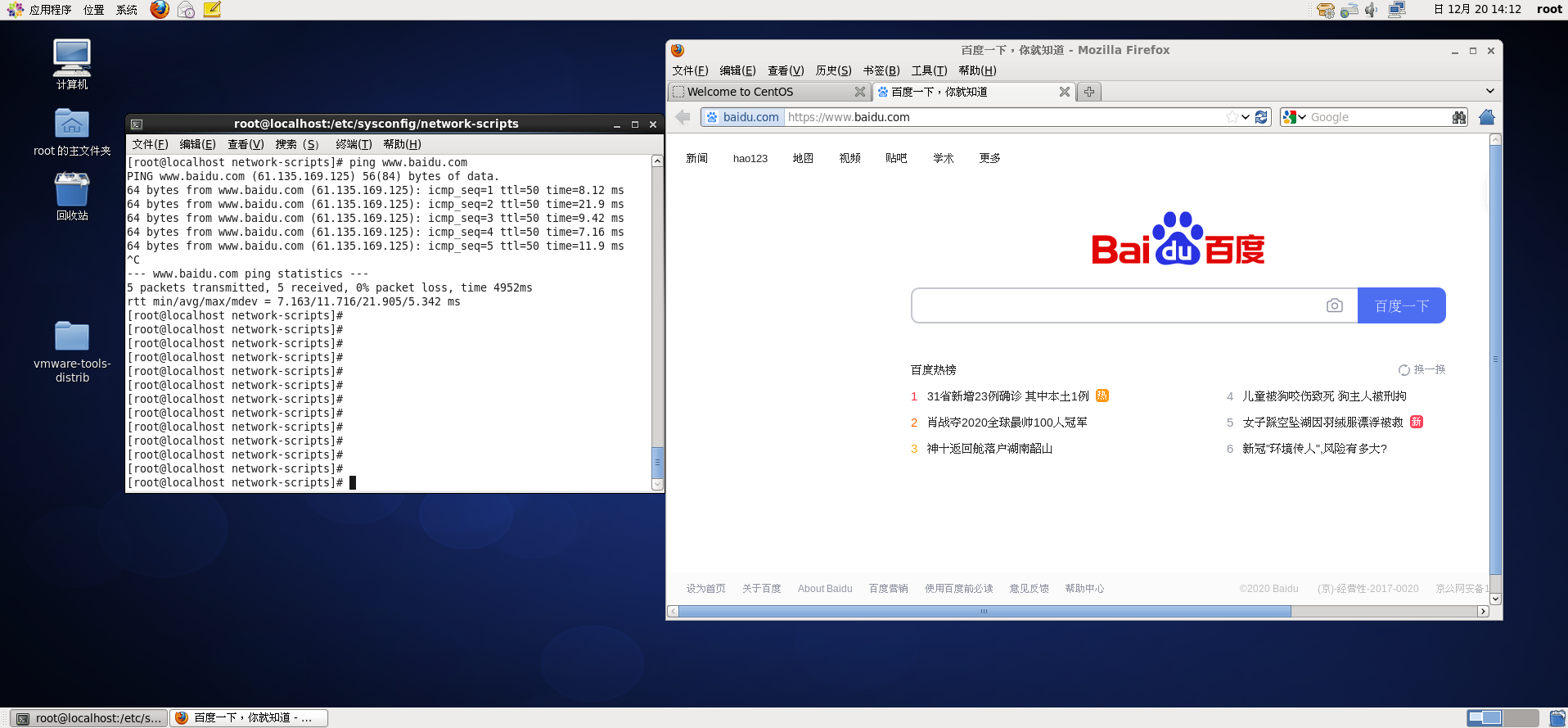1568x728 pixels.
Task: Click the mail launcher icon in top panel
Action: (187, 10)
